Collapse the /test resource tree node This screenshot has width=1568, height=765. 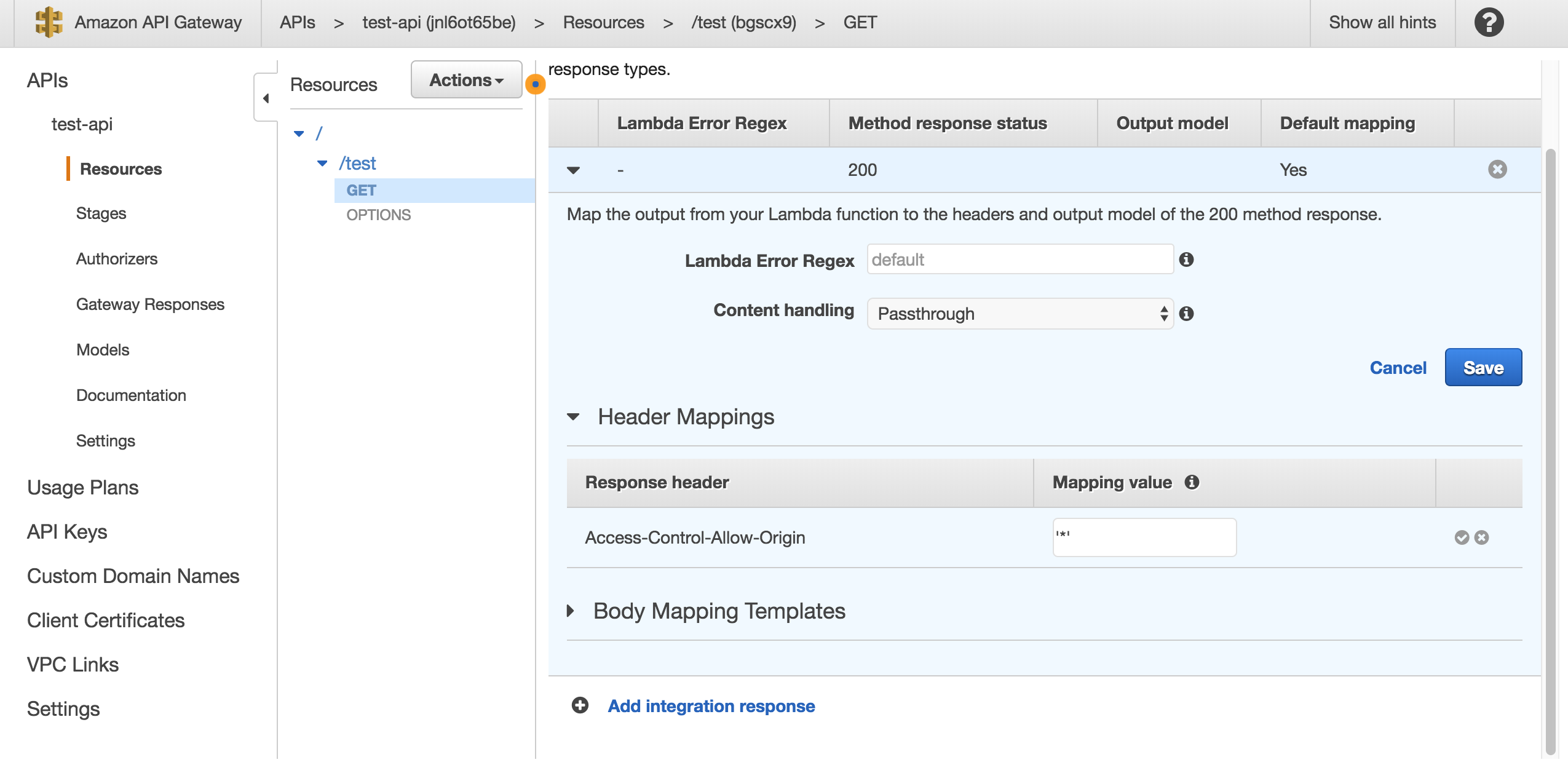tap(322, 164)
